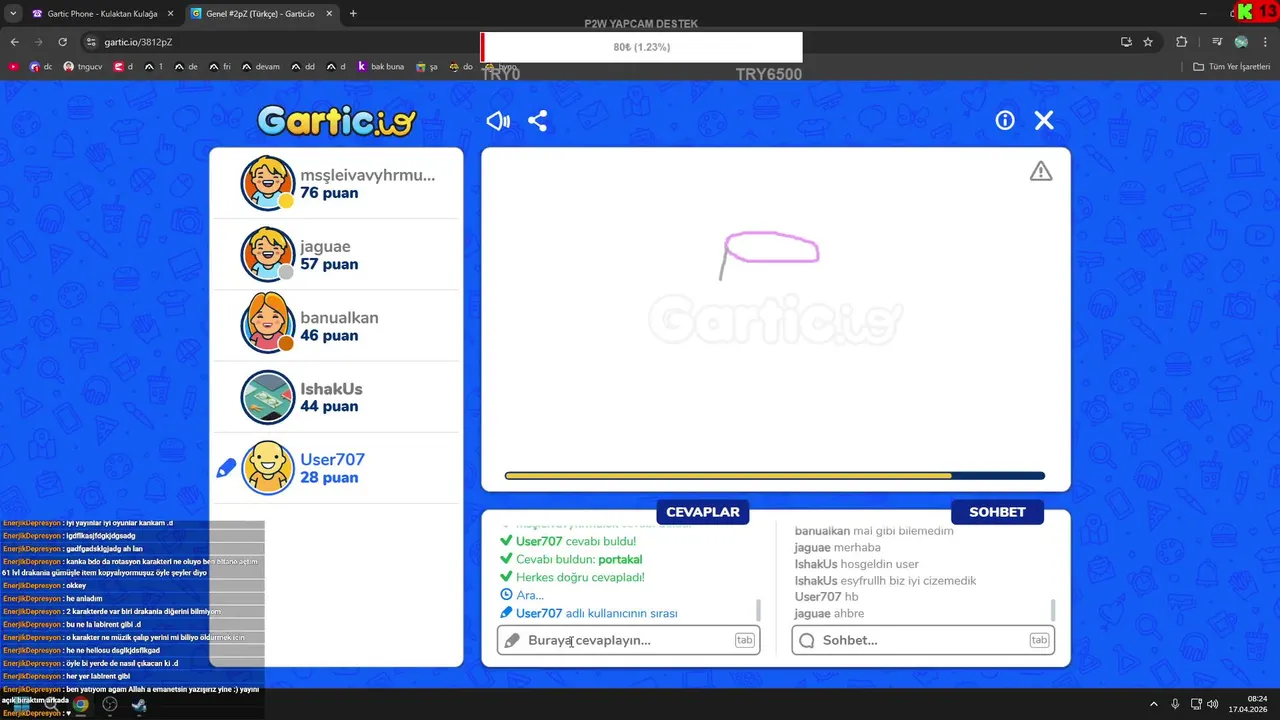Screen dimensions: 1280x720
Task: Open the site information icon in address bar
Action: coord(90,42)
